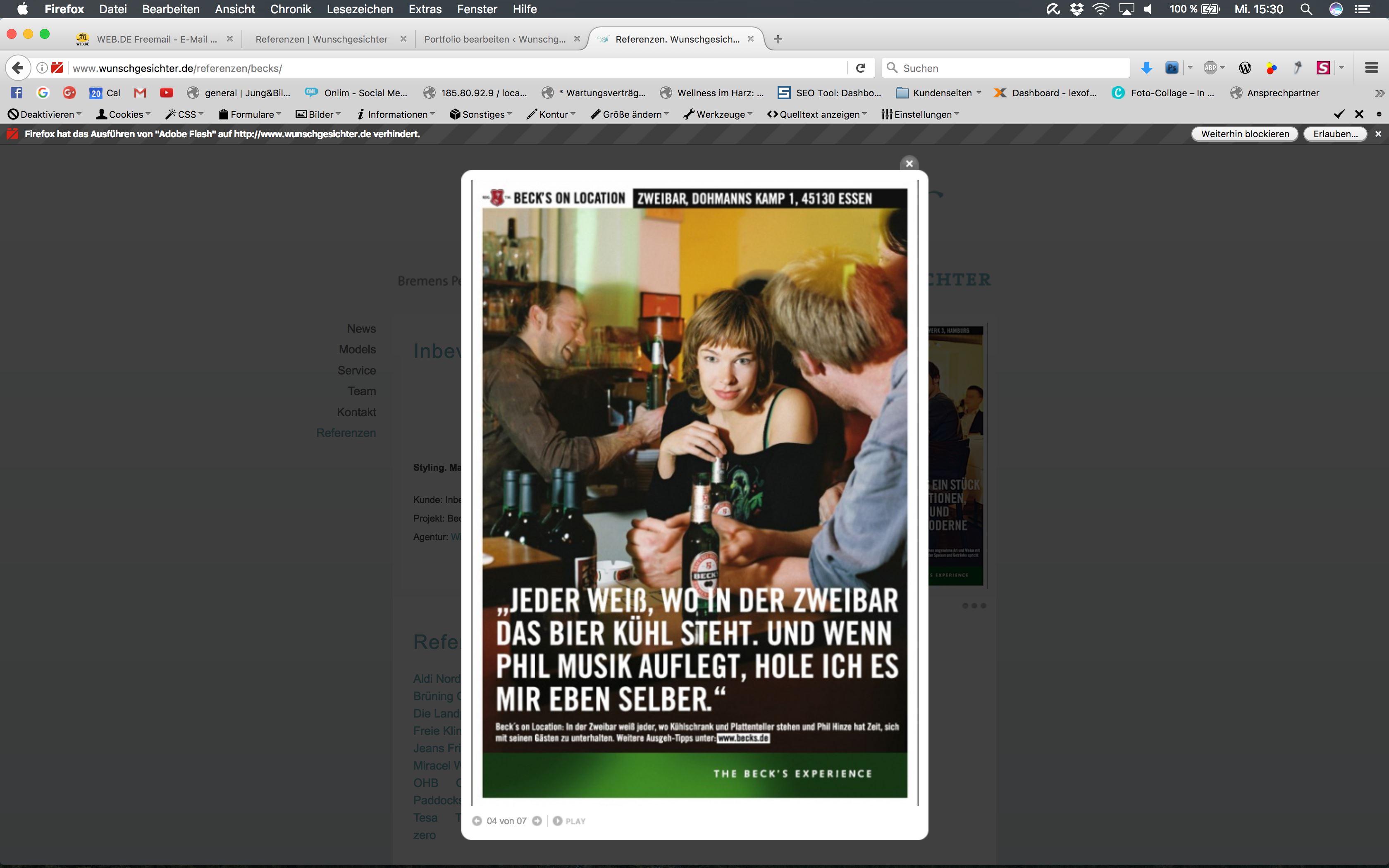Close the lightbox with the X button

coord(909,164)
